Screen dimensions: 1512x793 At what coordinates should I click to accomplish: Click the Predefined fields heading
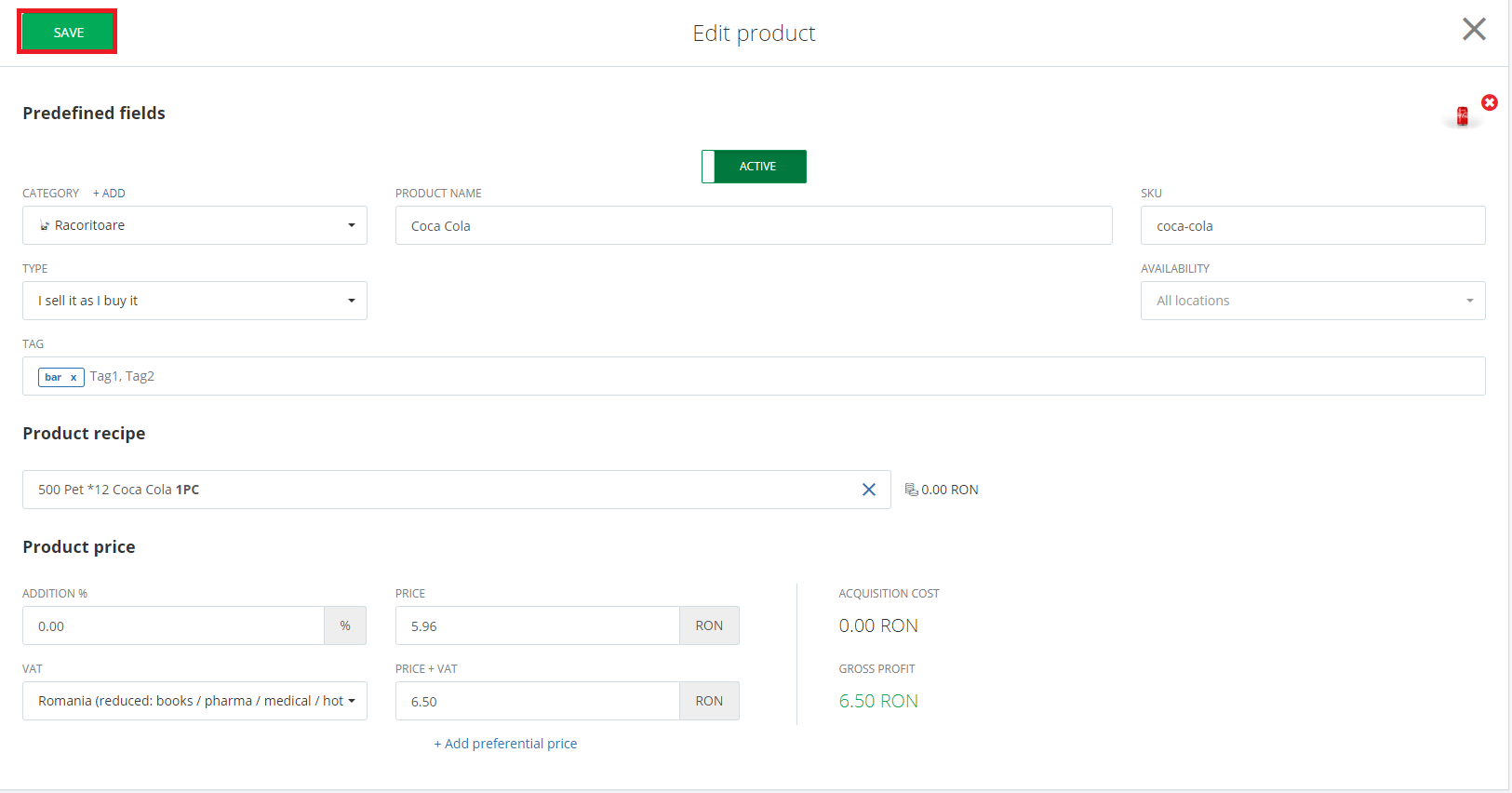(94, 113)
